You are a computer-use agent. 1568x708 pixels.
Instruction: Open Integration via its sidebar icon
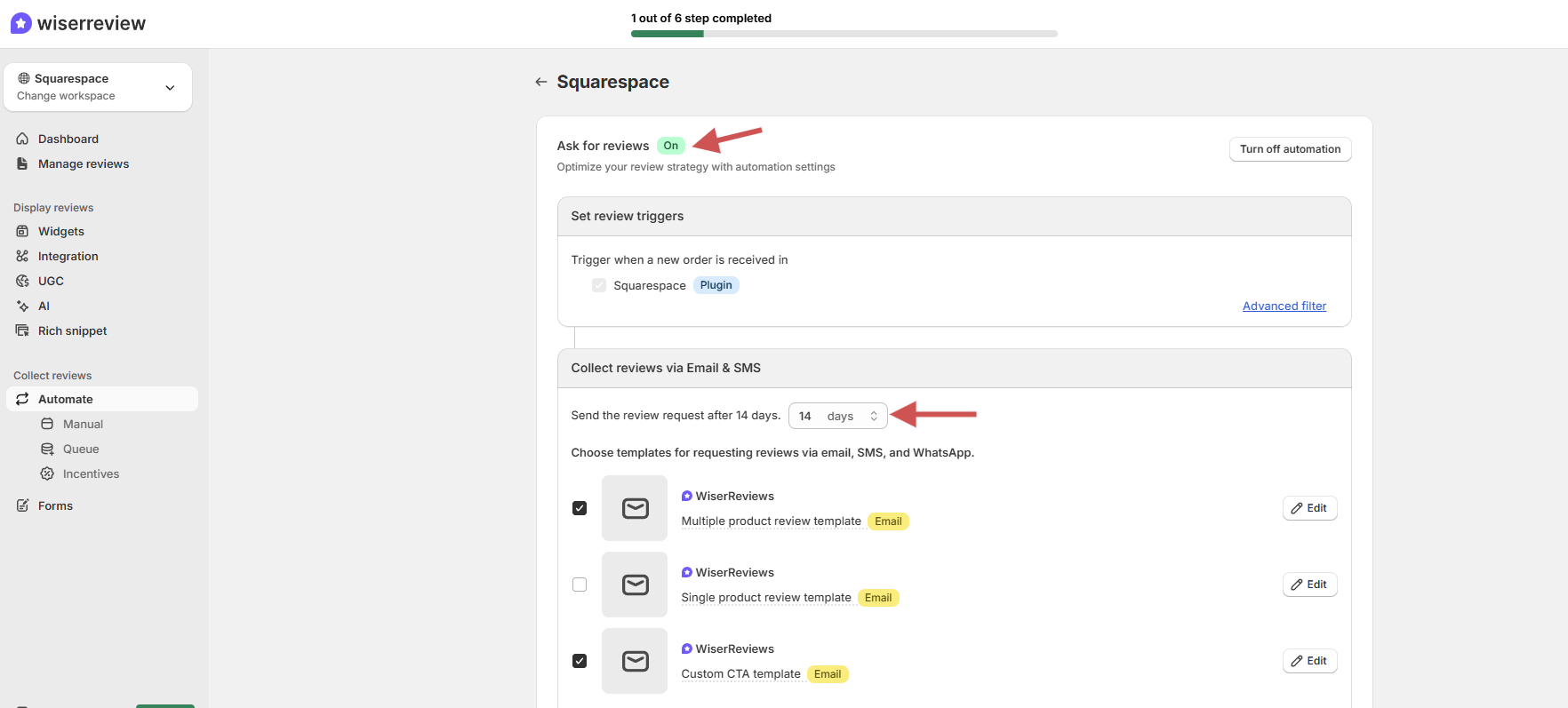(22, 256)
